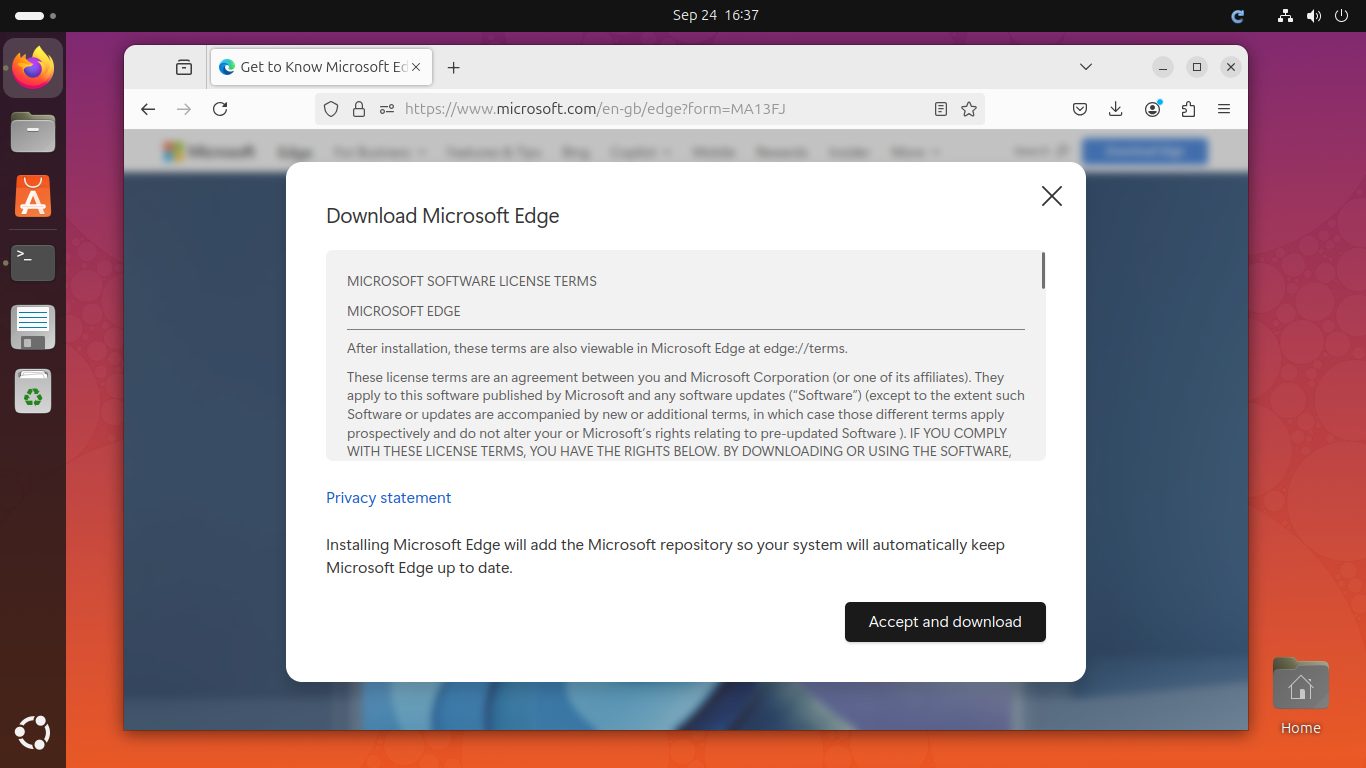The image size is (1366, 768).
Task: View site security padlock information
Action: (359, 109)
